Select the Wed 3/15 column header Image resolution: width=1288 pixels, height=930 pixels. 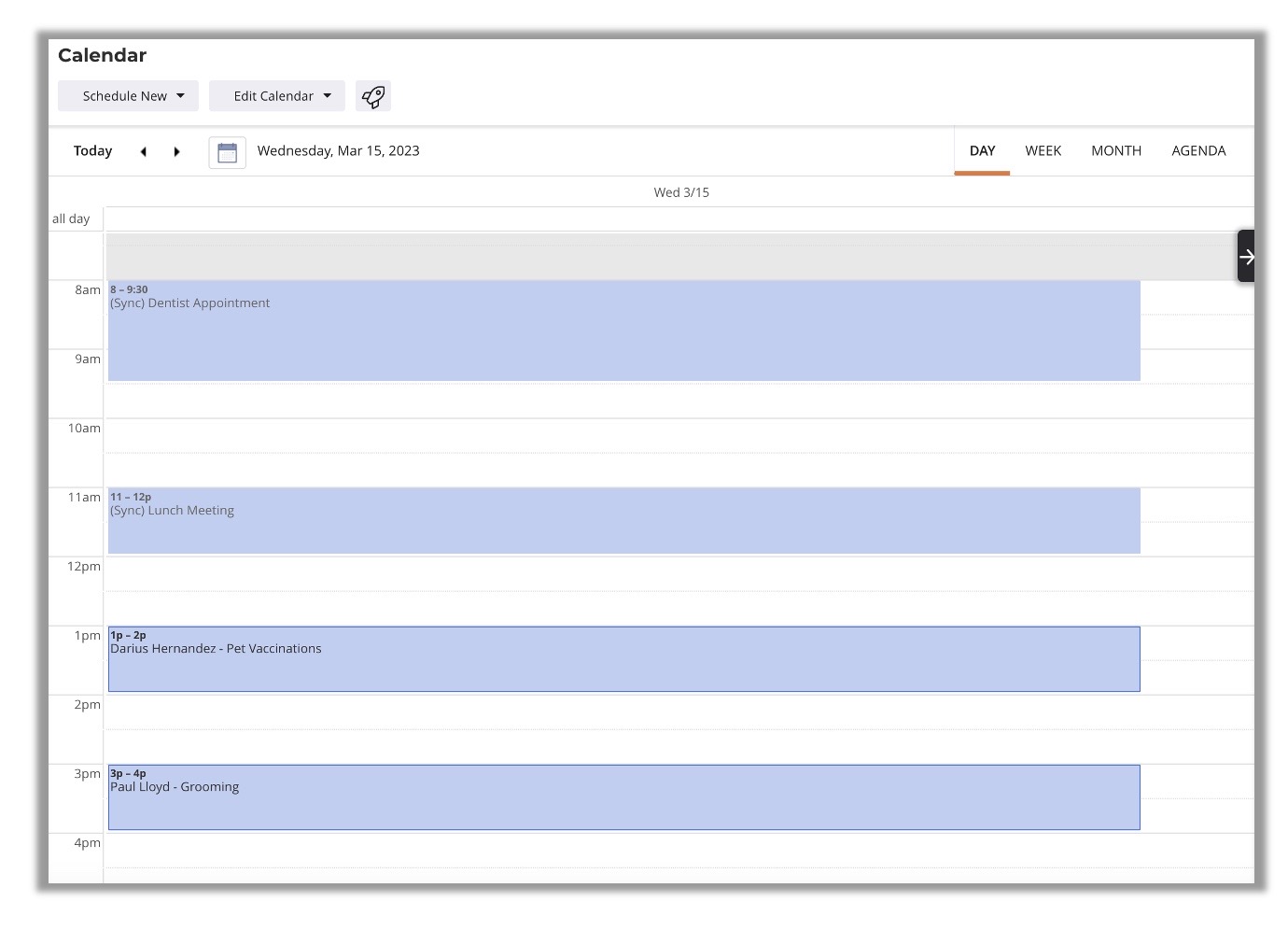coord(681,192)
